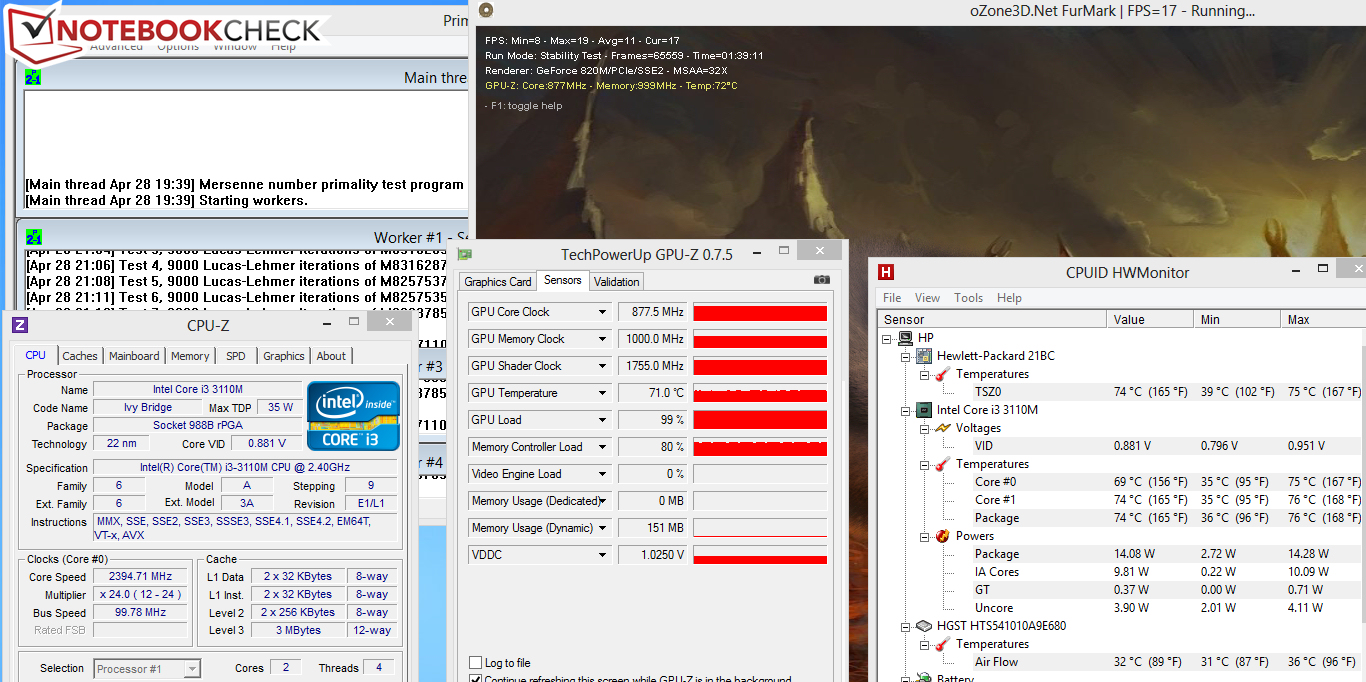1366x682 pixels.
Task: Open the Validation tab in GPU-Z
Action: tap(616, 282)
